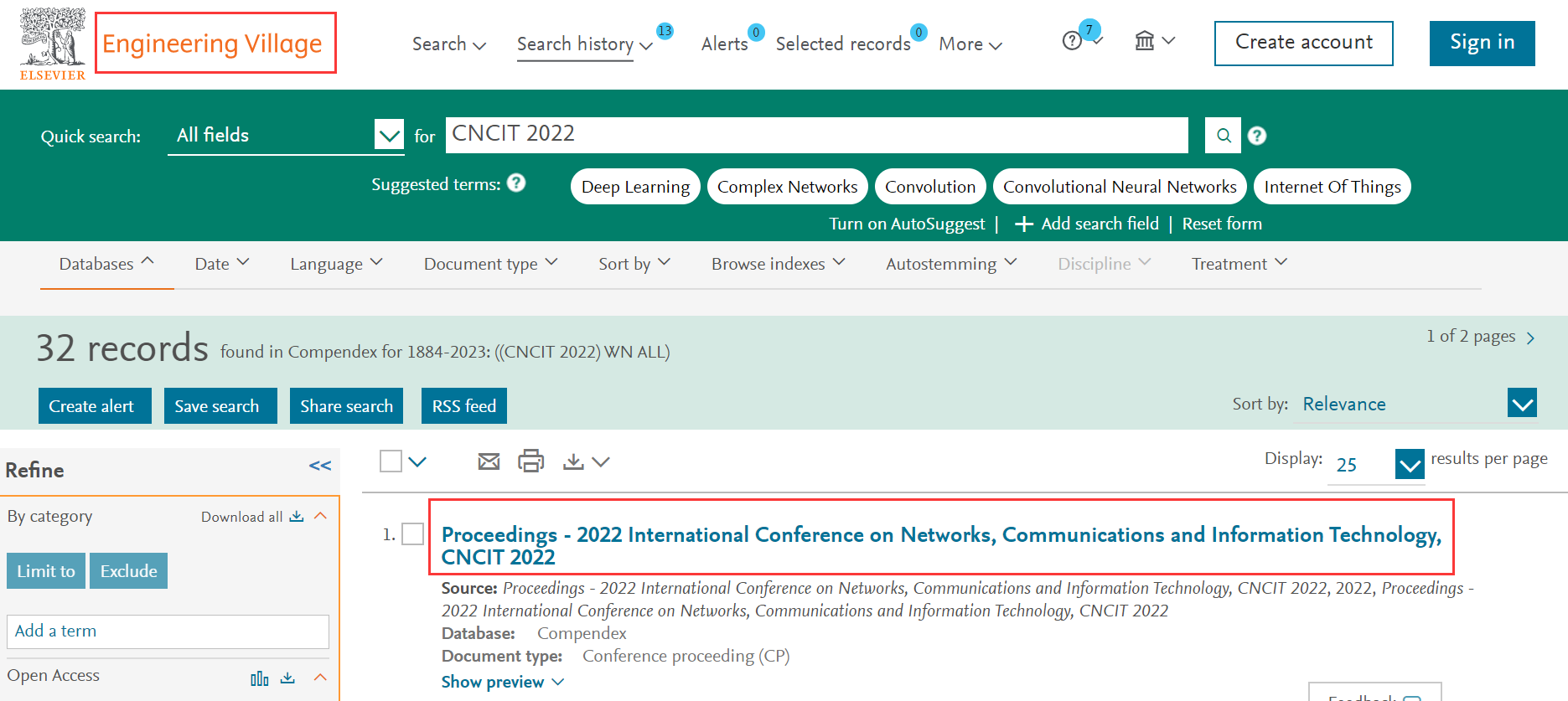The height and width of the screenshot is (701, 1568).
Task: Click Limit to button
Action: pyautogui.click(x=46, y=570)
